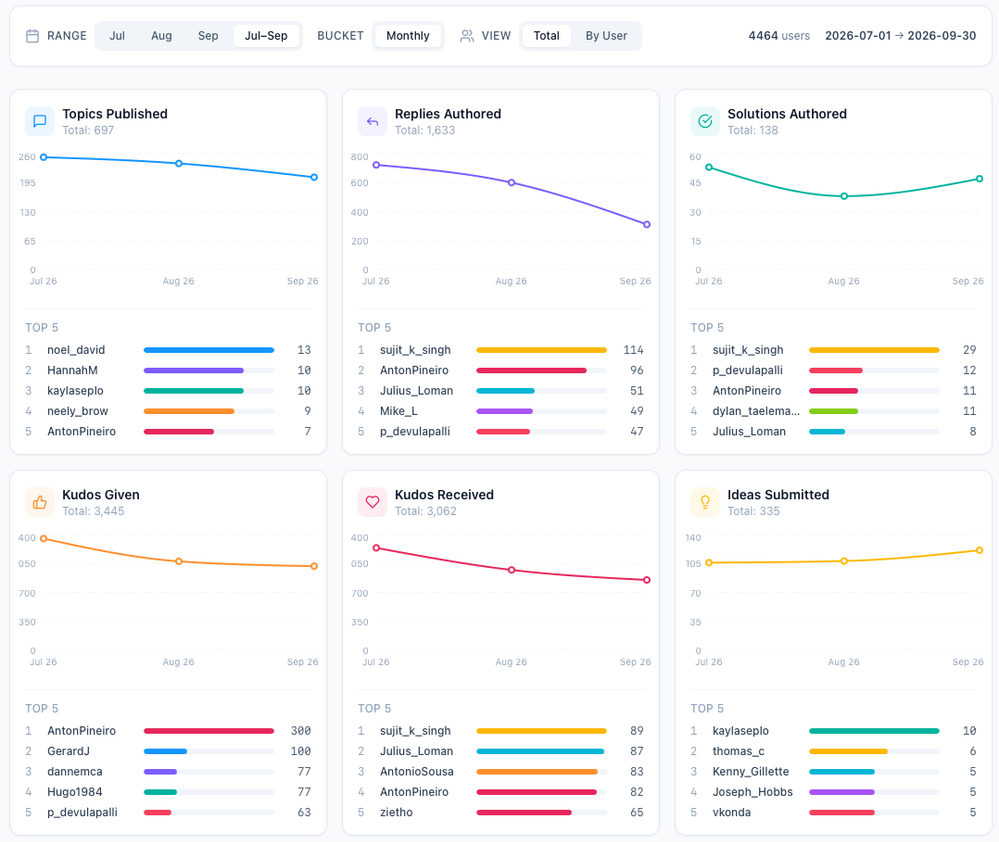Click the 4464 users count
Viewport: 999px width, 842px height.
click(x=779, y=36)
